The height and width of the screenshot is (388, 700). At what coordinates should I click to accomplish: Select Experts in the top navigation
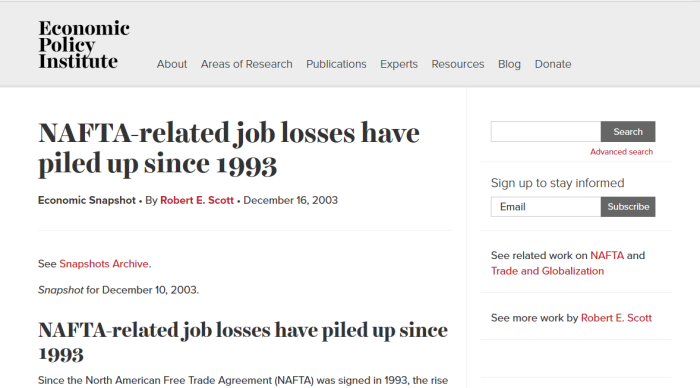coord(399,64)
